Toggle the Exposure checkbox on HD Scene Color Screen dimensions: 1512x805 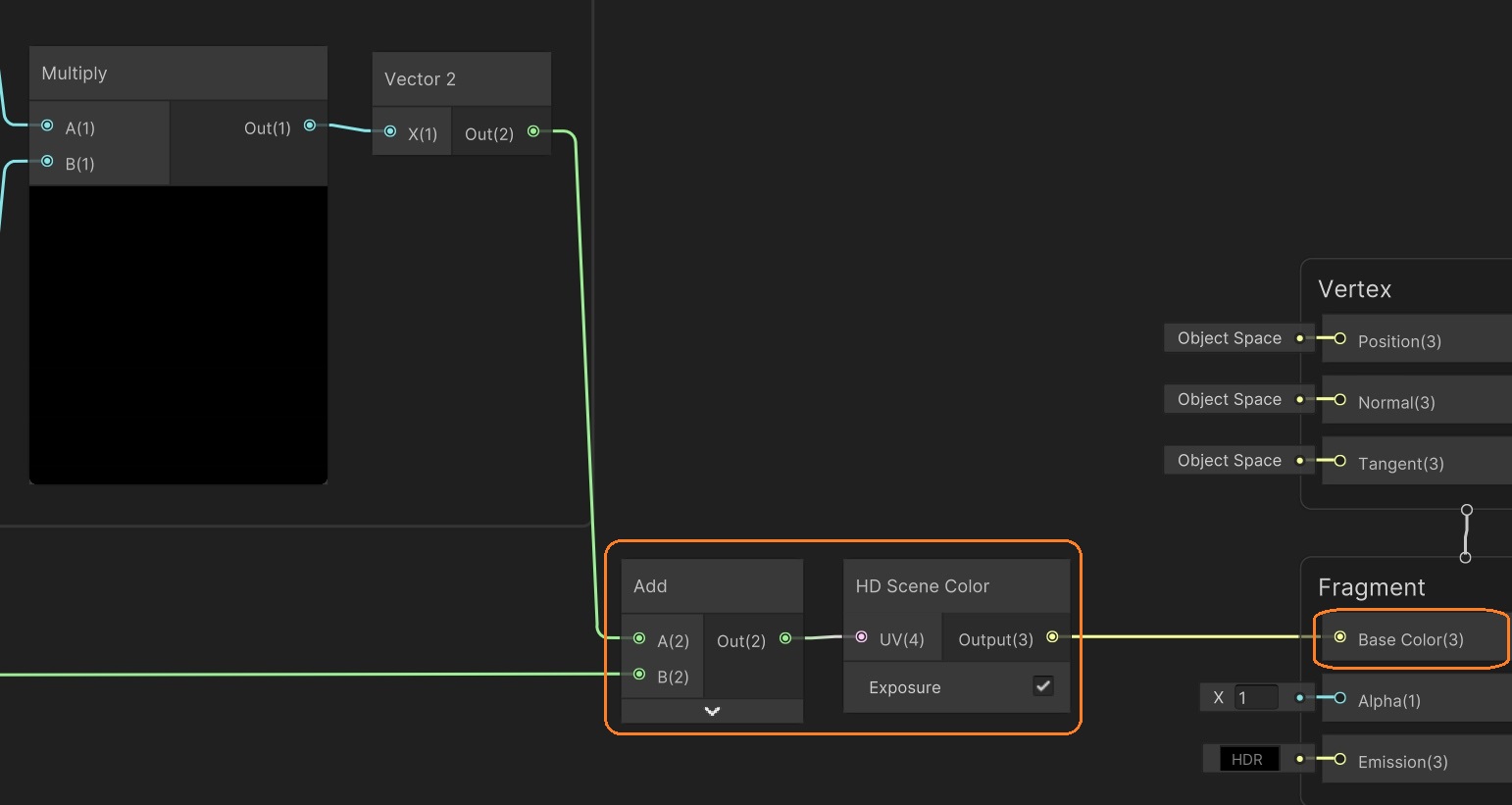click(x=1043, y=686)
